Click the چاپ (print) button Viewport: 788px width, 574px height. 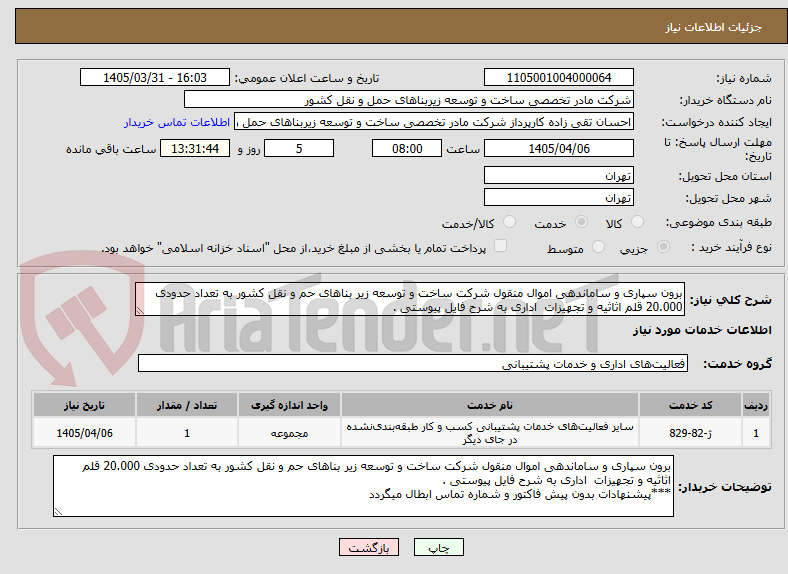tap(438, 547)
